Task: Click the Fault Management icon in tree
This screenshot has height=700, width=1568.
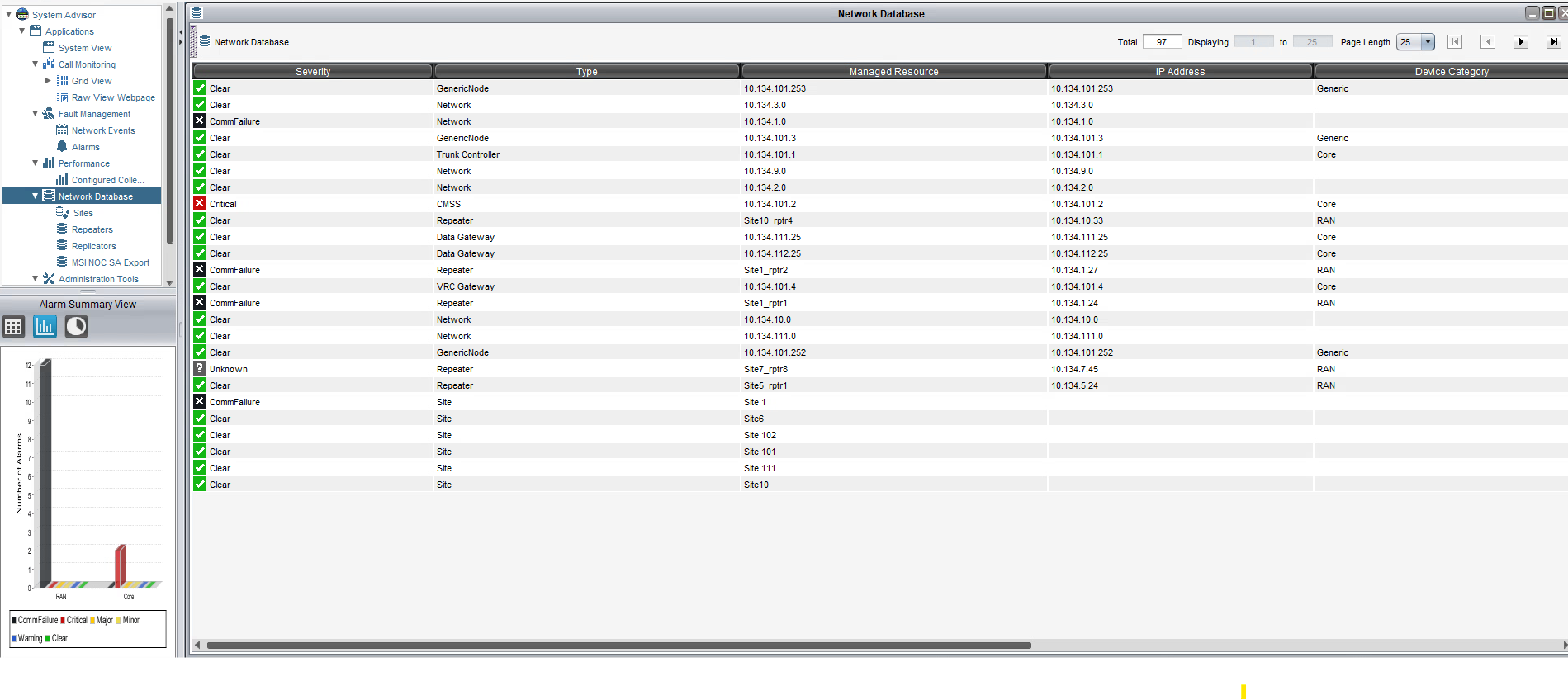Action: click(49, 114)
